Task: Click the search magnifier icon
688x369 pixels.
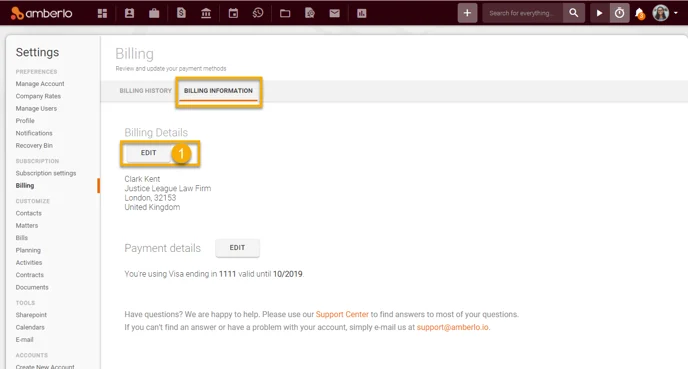Action: [573, 13]
